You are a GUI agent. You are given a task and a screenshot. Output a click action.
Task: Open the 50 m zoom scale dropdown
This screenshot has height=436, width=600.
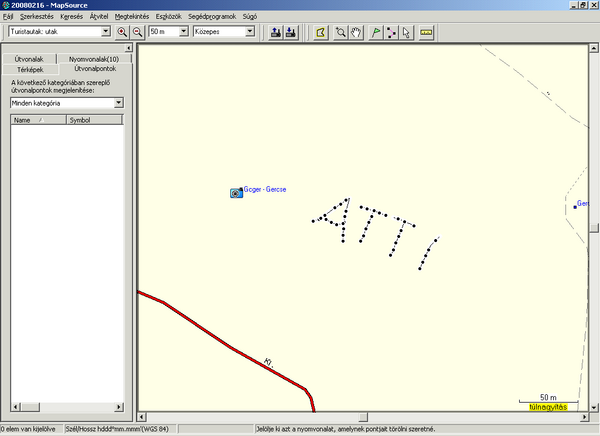(x=182, y=32)
